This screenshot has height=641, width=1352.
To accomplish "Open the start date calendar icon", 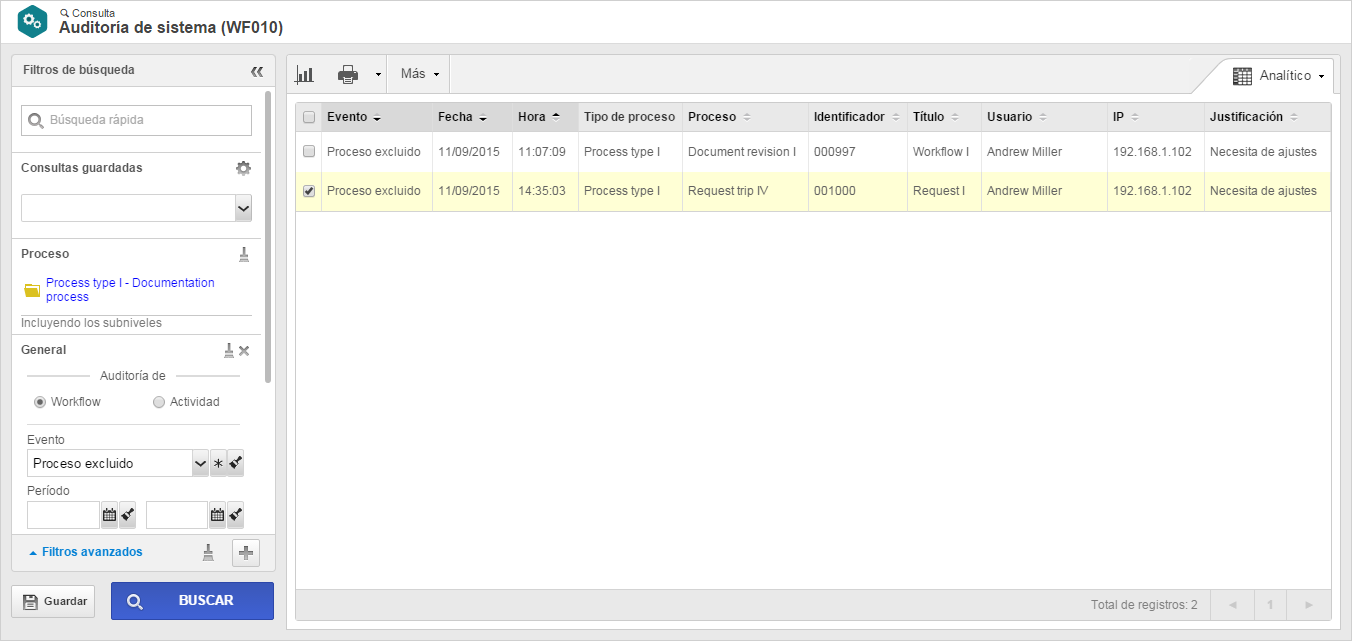I will (x=110, y=515).
